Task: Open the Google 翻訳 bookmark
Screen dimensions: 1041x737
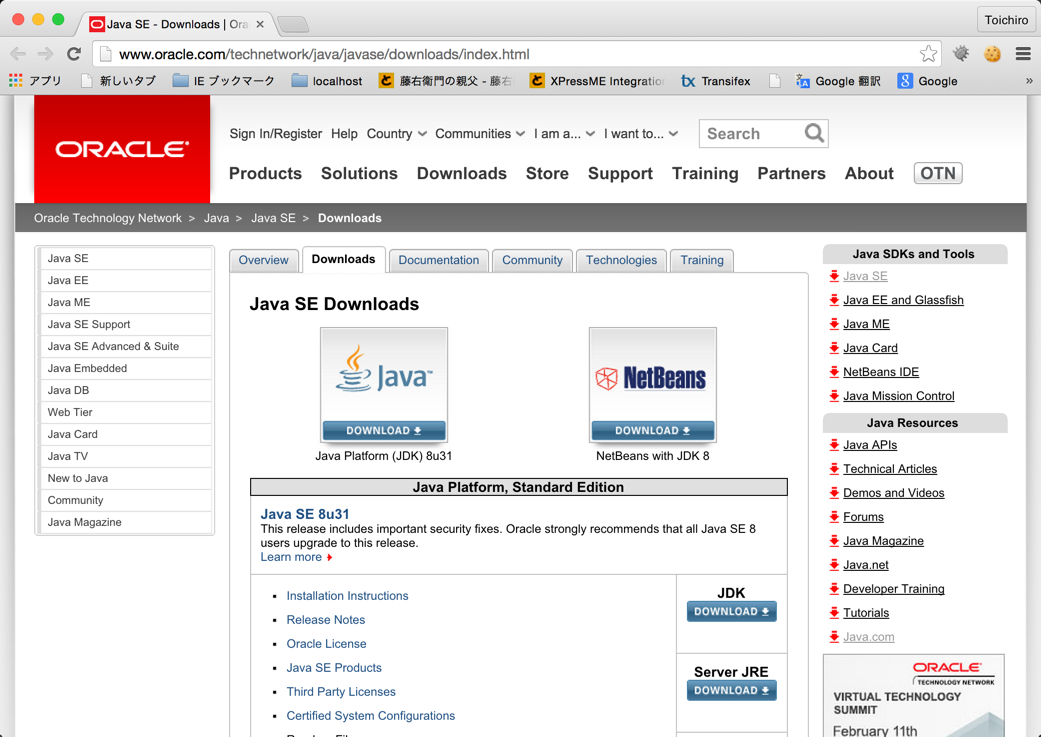Action: (839, 81)
